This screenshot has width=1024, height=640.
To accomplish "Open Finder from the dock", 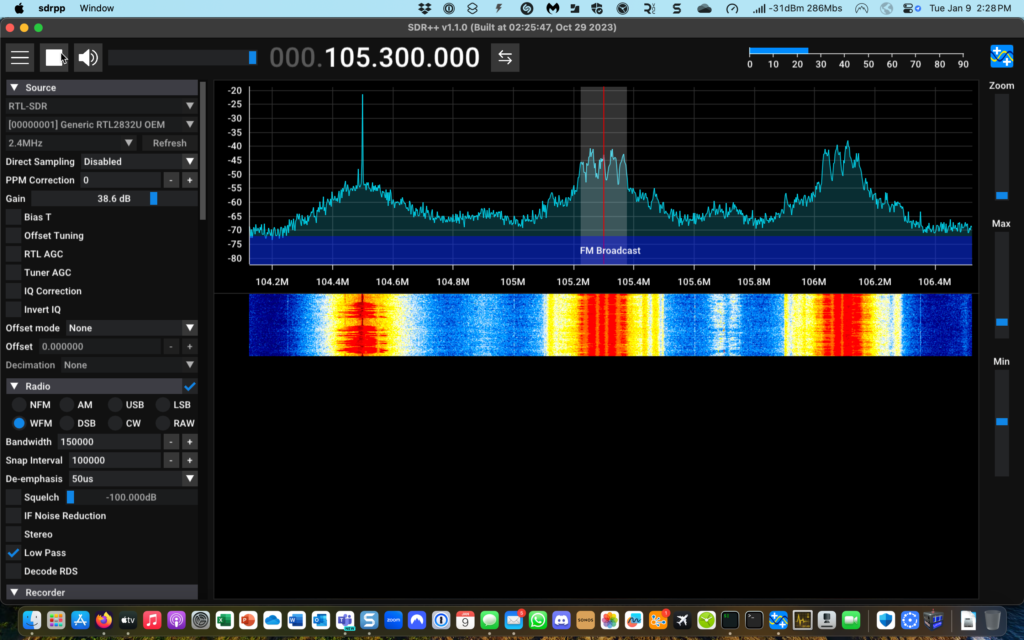I will [32, 620].
